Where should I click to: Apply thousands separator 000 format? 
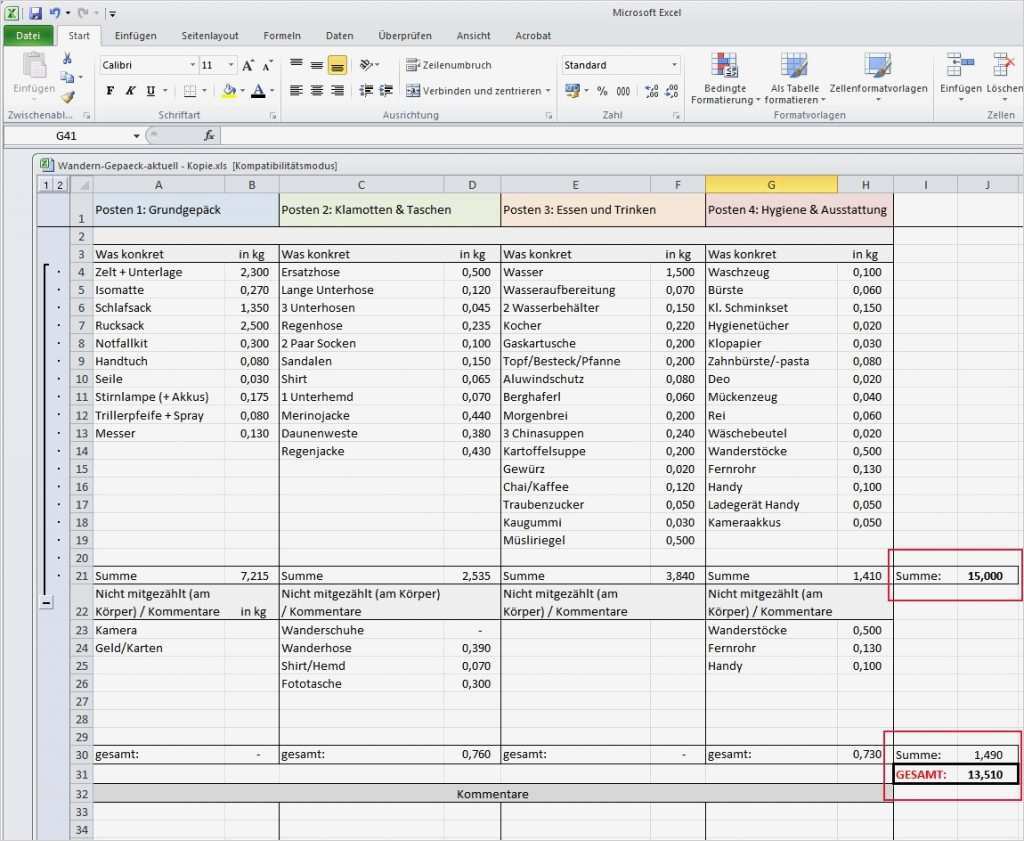pos(623,91)
